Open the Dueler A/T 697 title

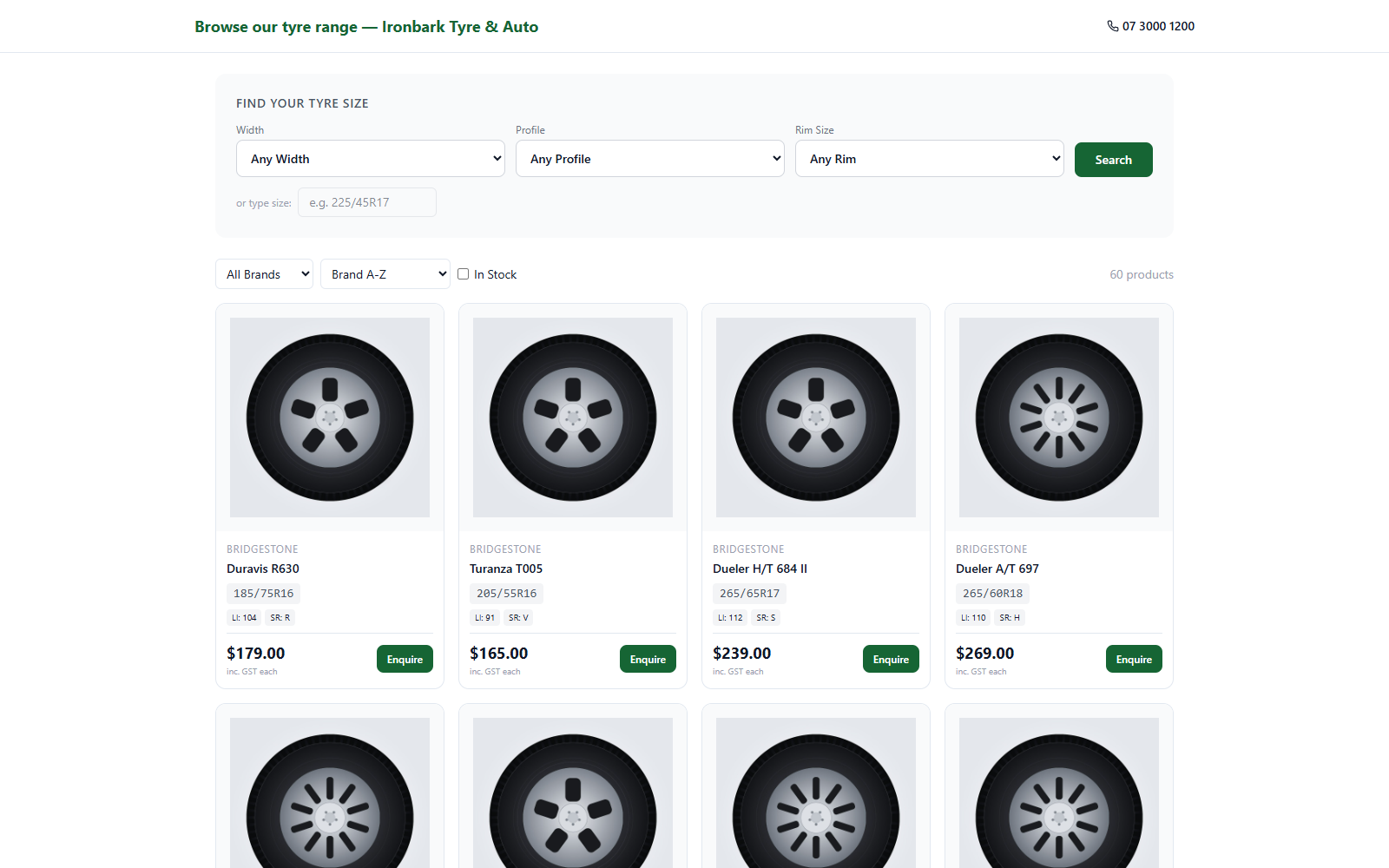pyautogui.click(x=997, y=569)
